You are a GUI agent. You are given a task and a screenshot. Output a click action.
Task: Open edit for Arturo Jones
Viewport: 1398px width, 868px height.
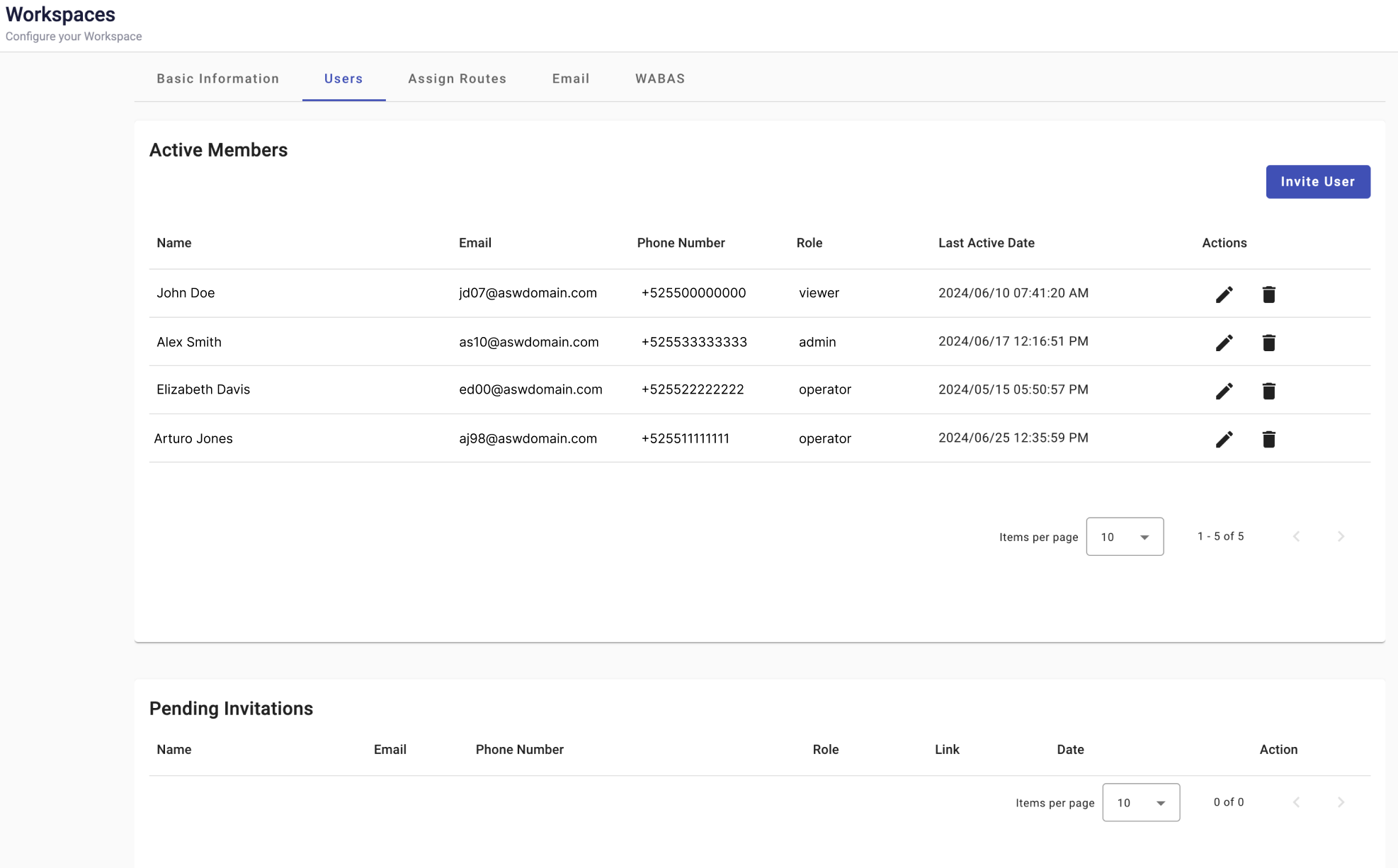tap(1224, 439)
